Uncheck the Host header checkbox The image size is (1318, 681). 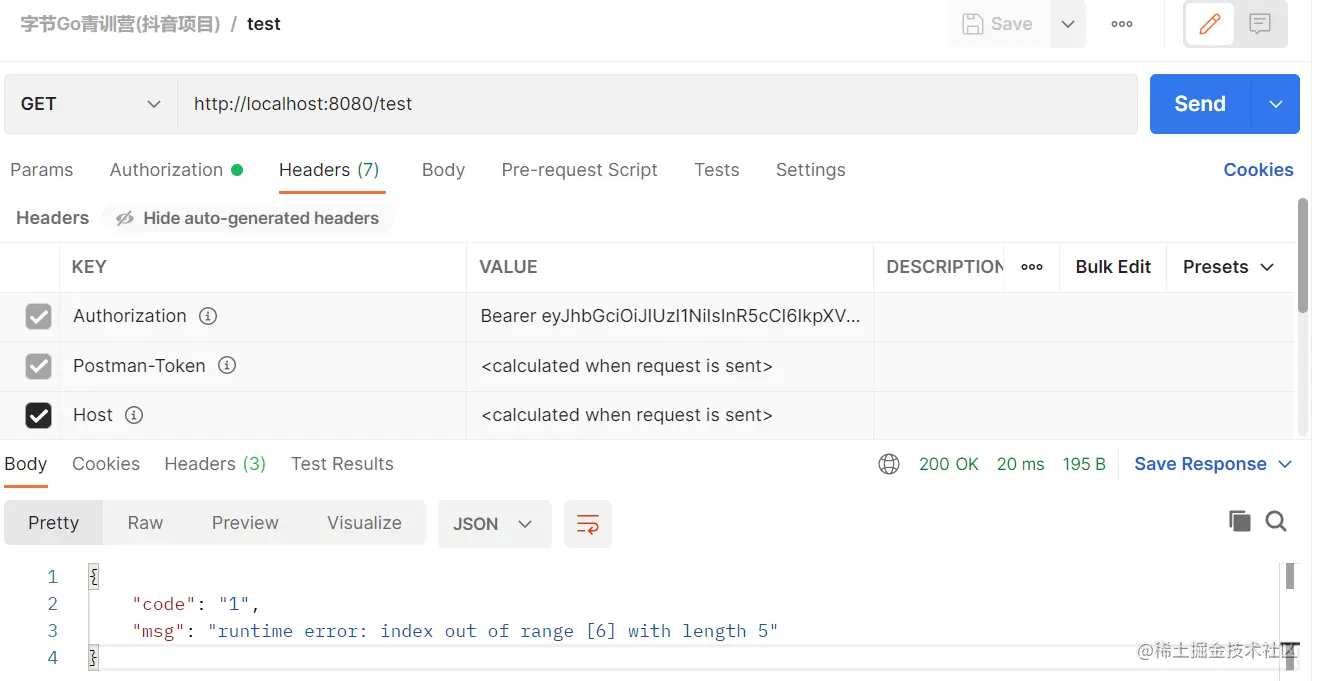(38, 415)
